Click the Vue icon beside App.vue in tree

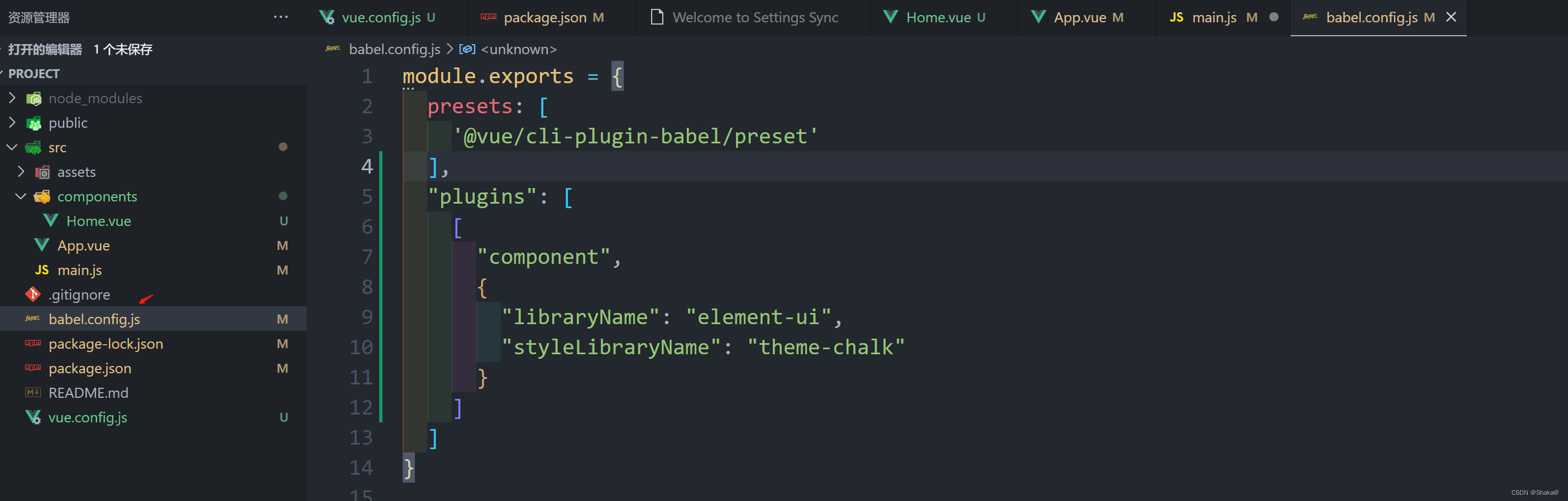click(42, 245)
